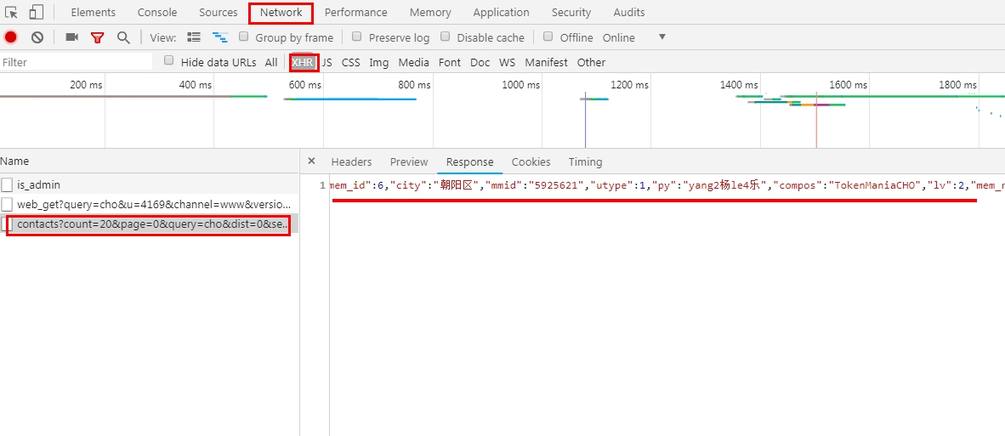The image size is (1005, 436).
Task: Select the inspect element picker icon
Action: 13,13
